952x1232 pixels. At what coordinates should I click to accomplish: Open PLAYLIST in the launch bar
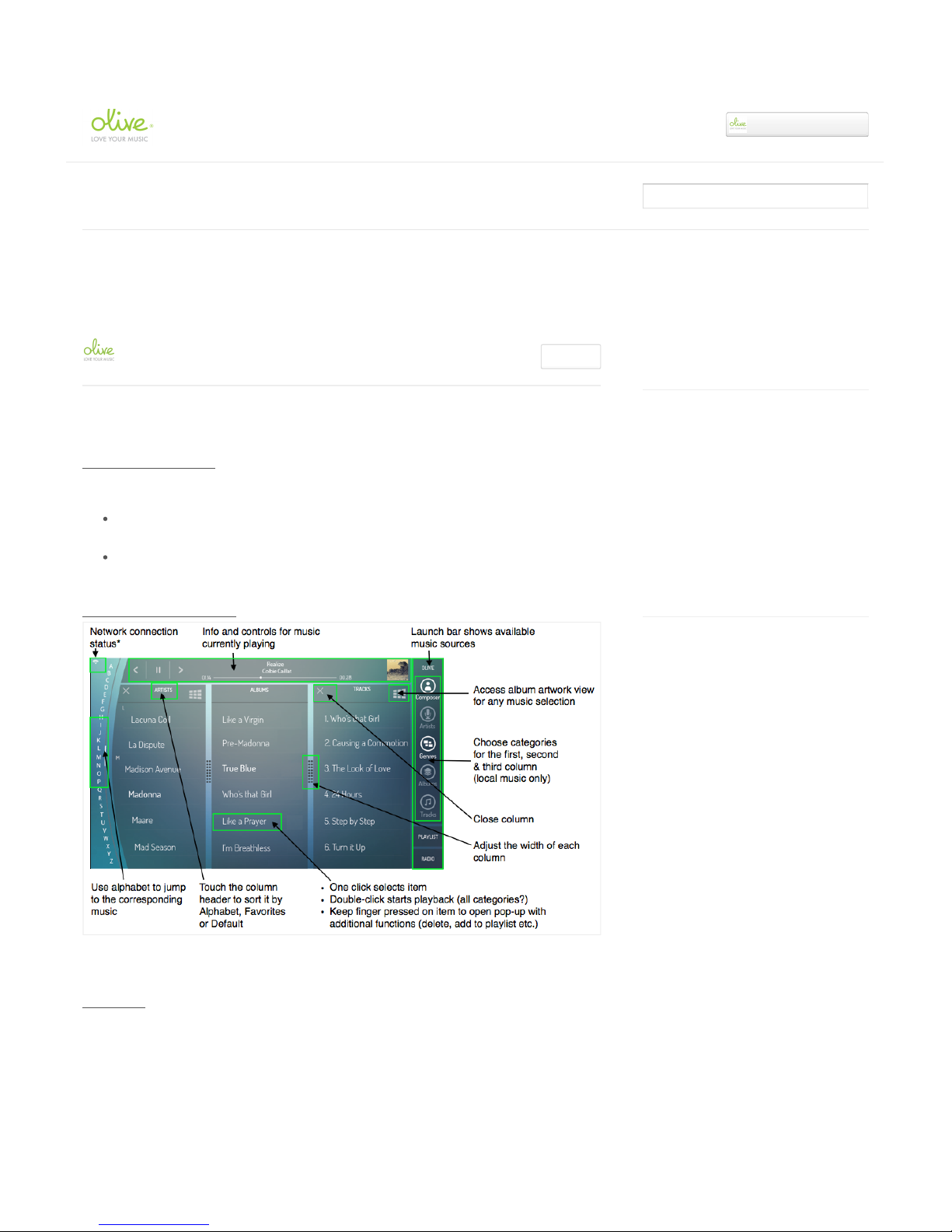click(x=428, y=837)
